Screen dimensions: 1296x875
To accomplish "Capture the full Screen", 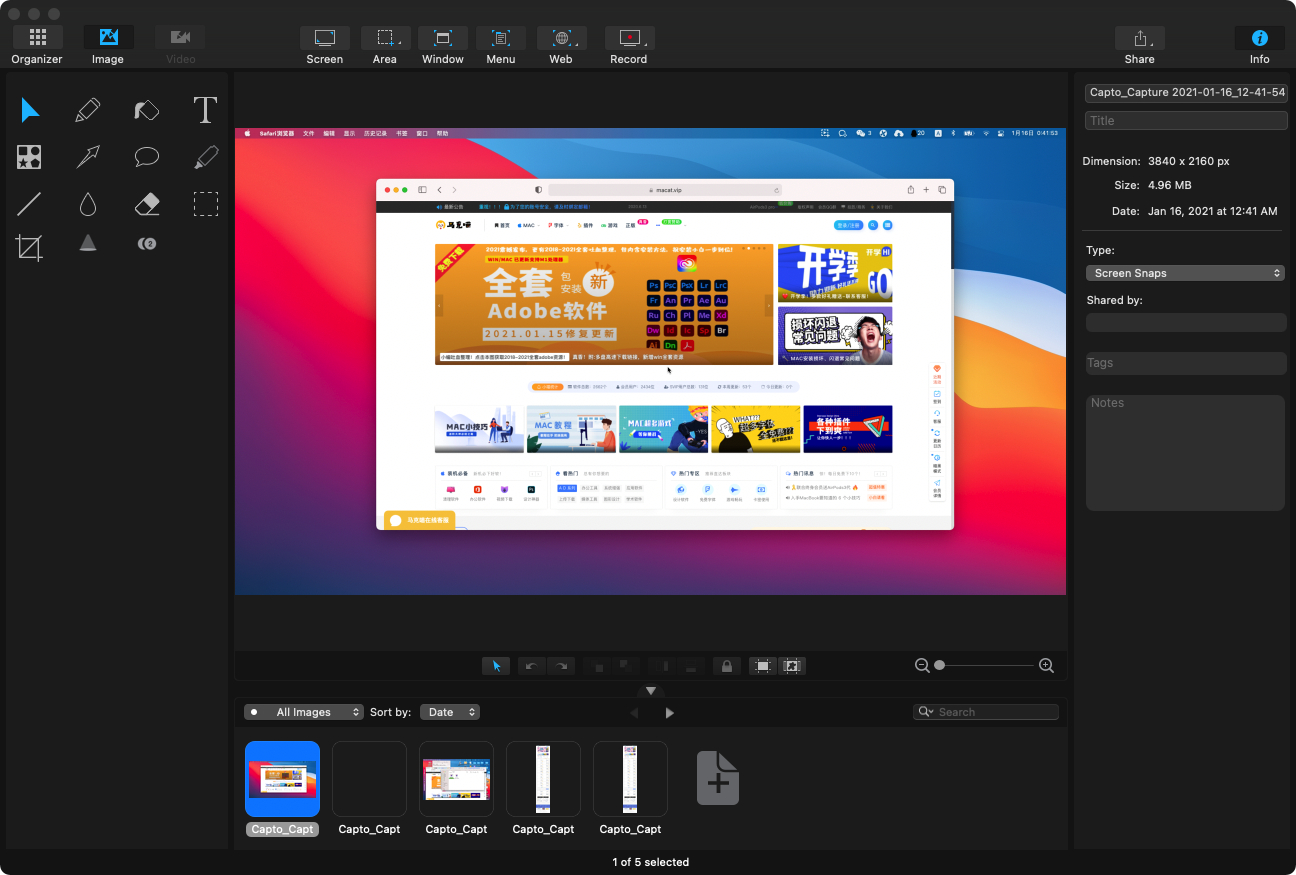I will pyautogui.click(x=325, y=46).
